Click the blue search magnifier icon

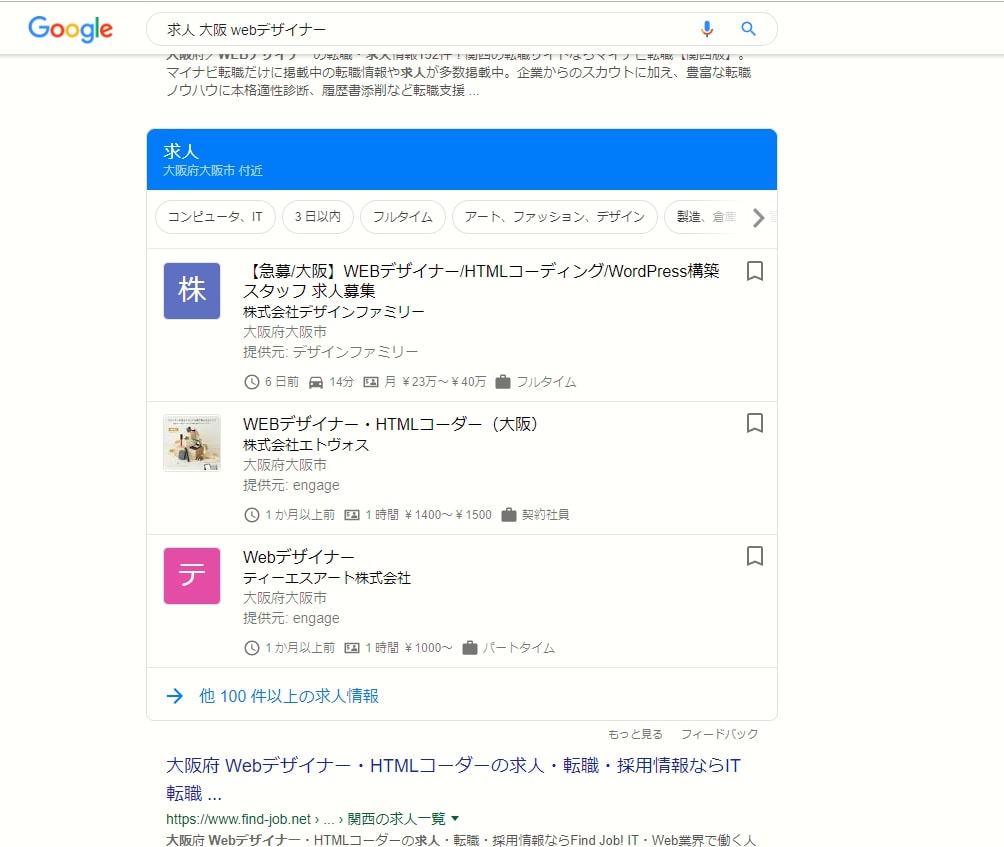coord(749,29)
